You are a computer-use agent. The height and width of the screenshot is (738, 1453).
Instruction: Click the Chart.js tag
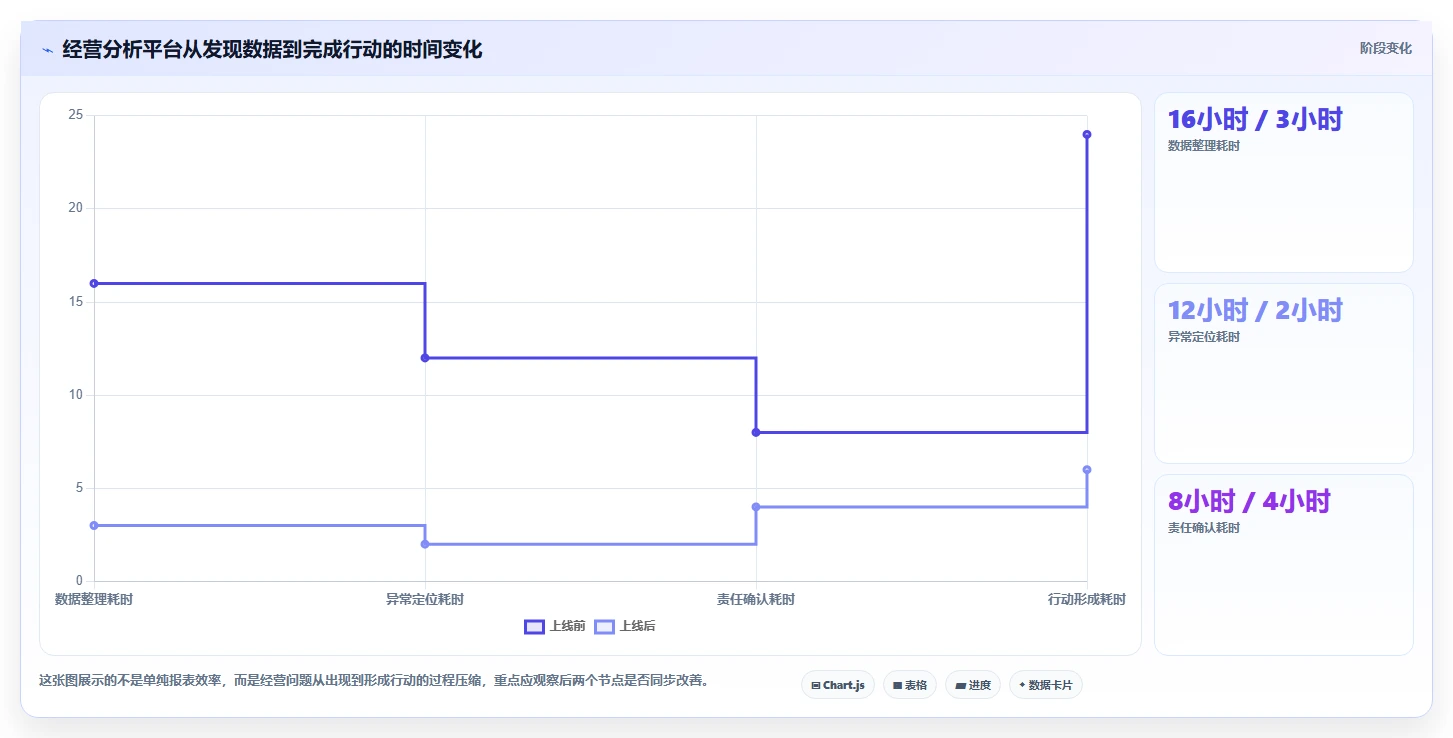(x=838, y=685)
